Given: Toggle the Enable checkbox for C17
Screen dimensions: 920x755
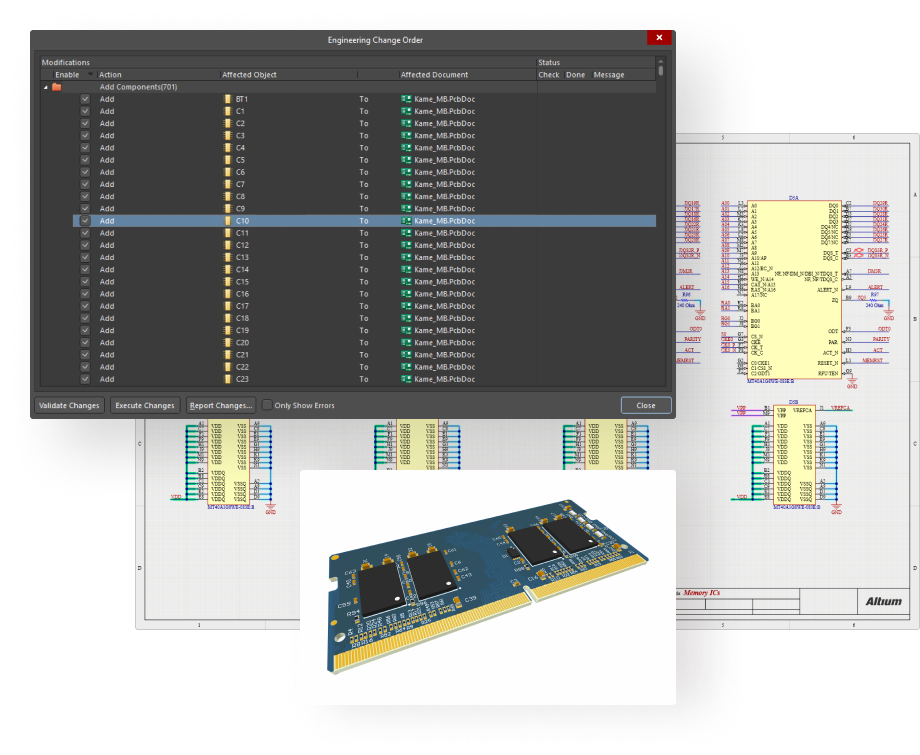Looking at the screenshot, I should click(85, 306).
